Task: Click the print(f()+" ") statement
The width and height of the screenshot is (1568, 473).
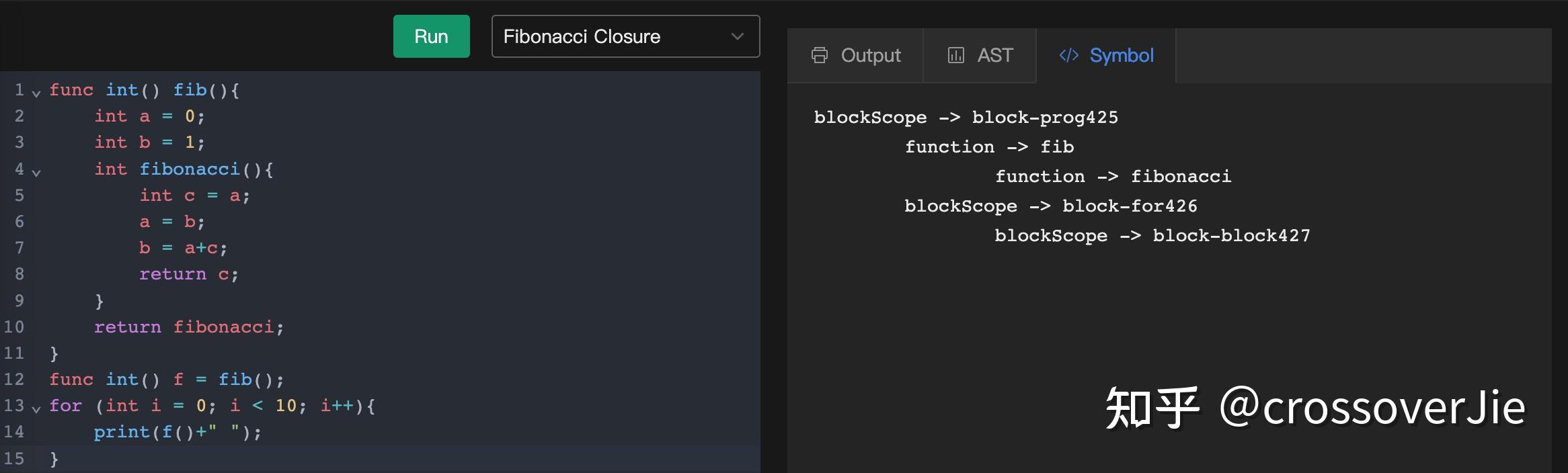Action: click(x=178, y=432)
